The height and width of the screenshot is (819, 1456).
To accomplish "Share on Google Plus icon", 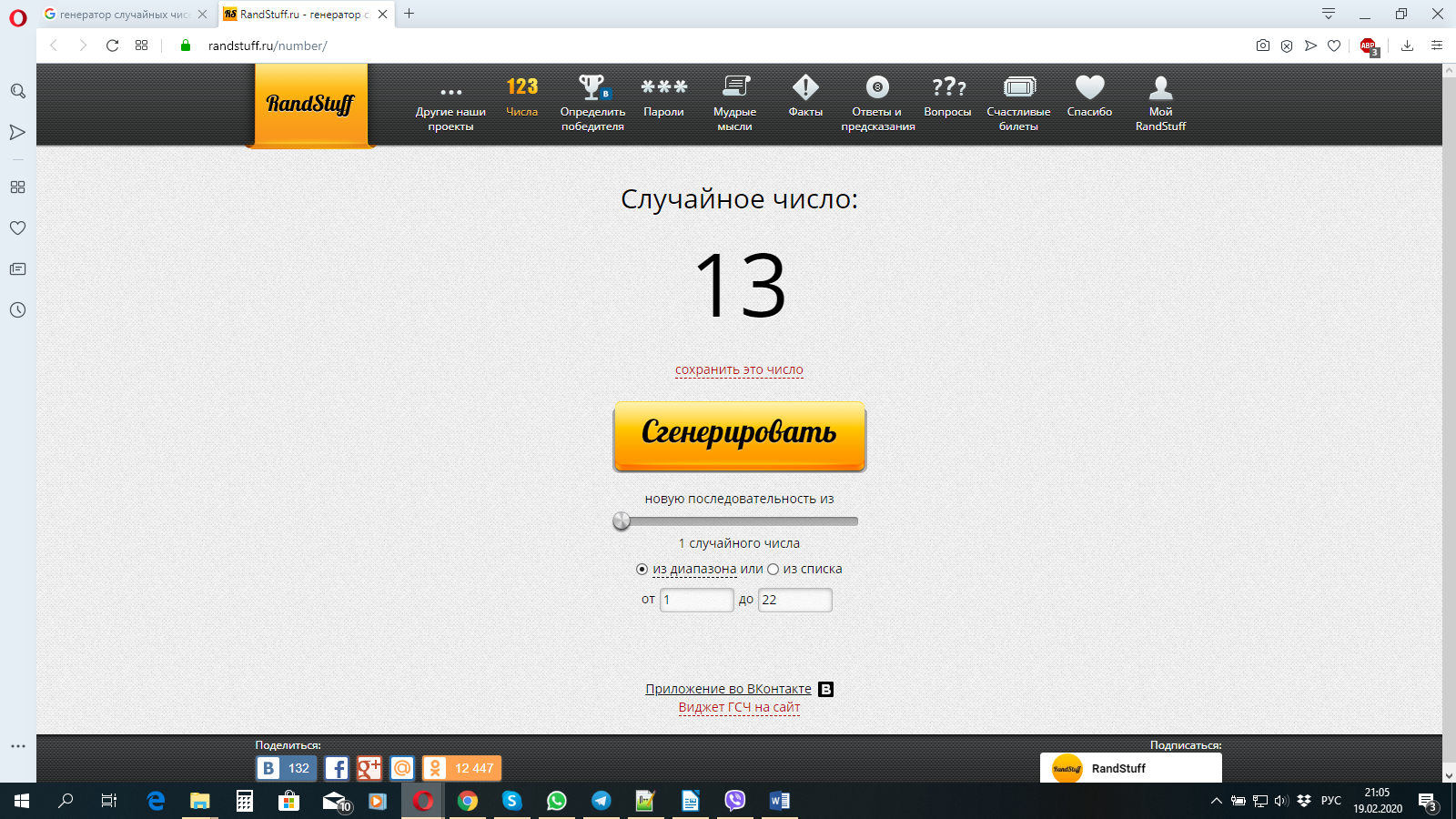I will coord(369,768).
